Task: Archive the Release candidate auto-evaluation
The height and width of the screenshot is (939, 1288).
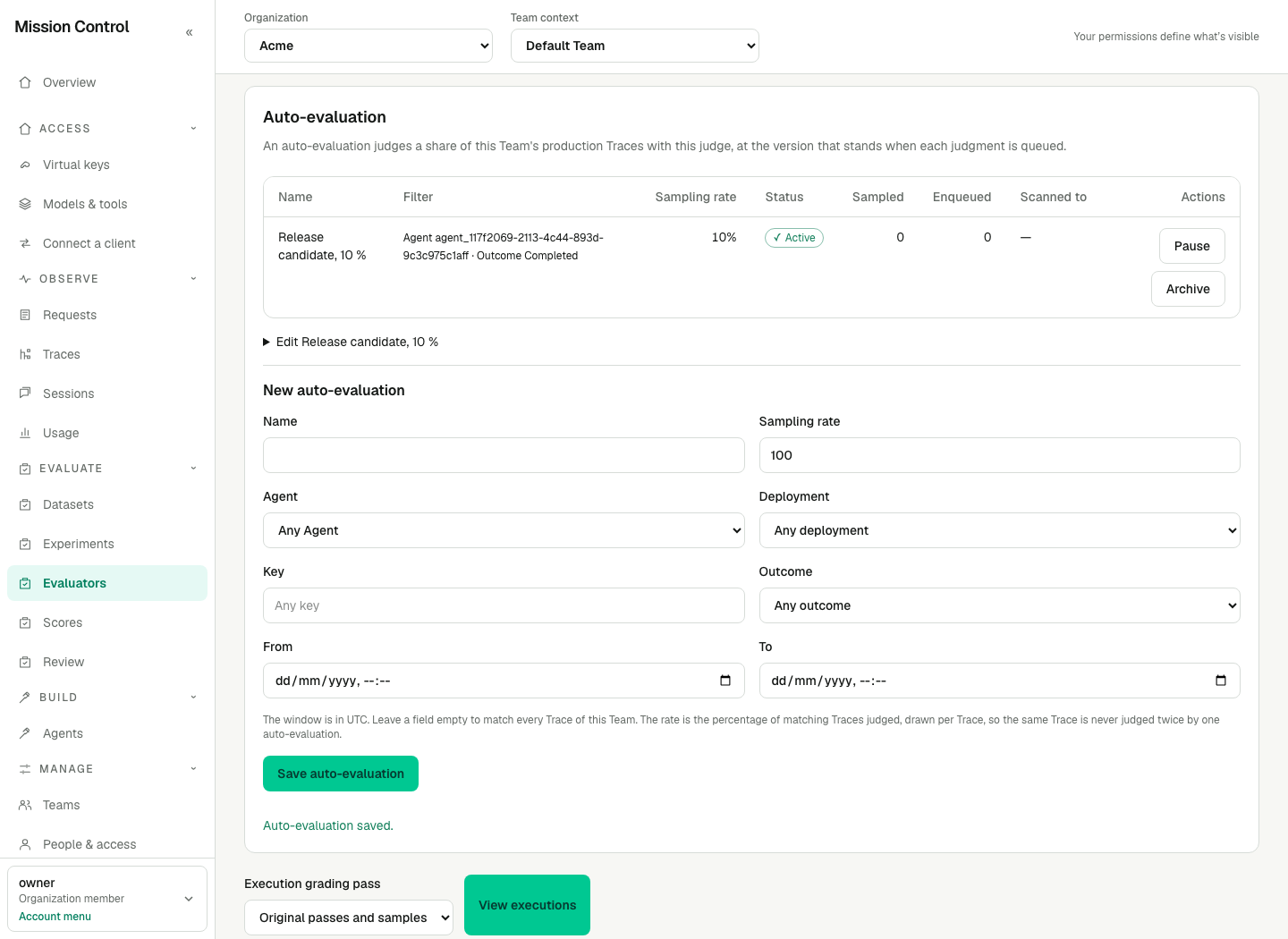Action: point(1188,289)
